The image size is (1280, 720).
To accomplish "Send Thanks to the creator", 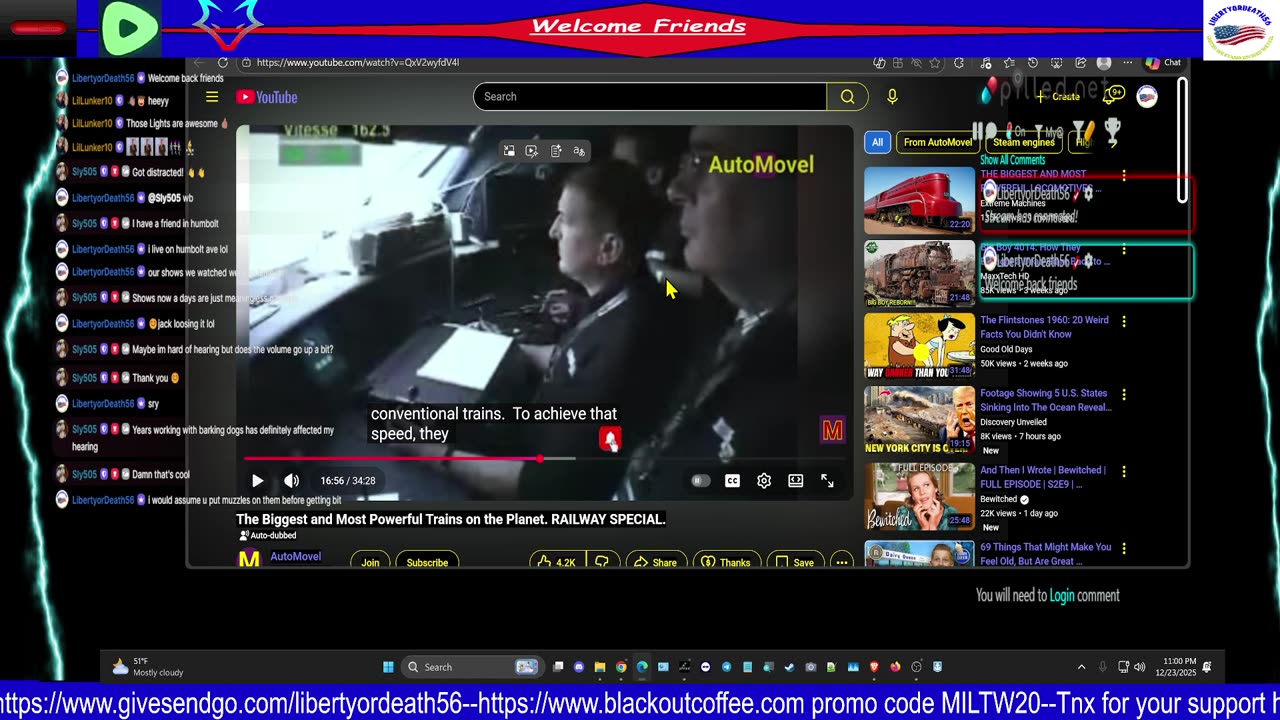I will coord(726,562).
